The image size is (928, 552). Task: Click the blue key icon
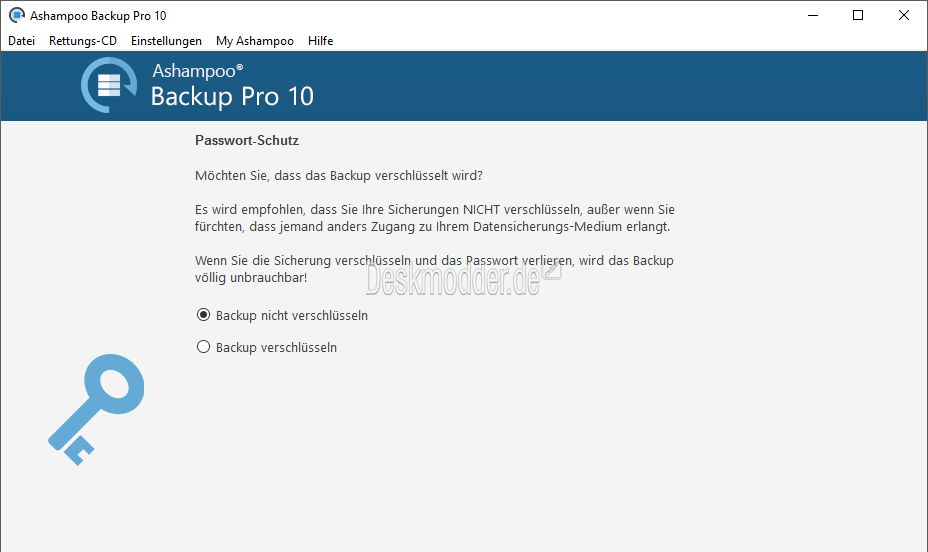96,409
